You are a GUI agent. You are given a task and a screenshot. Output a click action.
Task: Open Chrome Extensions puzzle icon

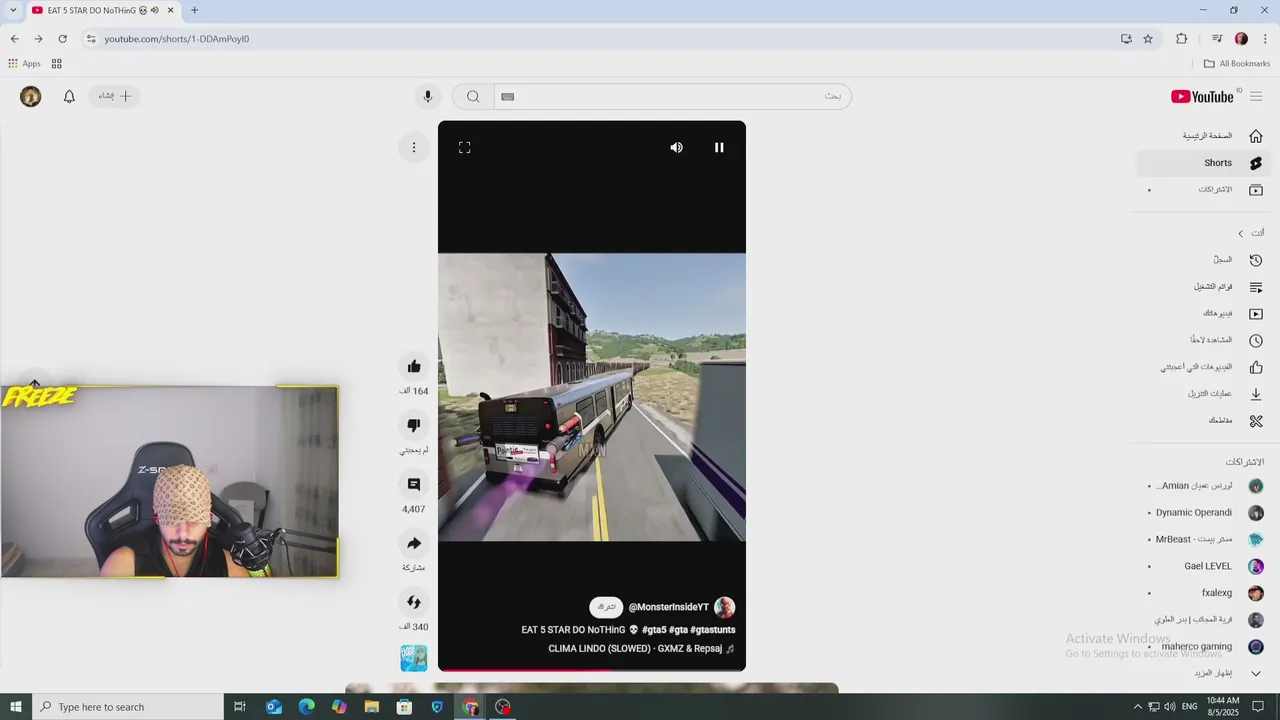click(1182, 39)
